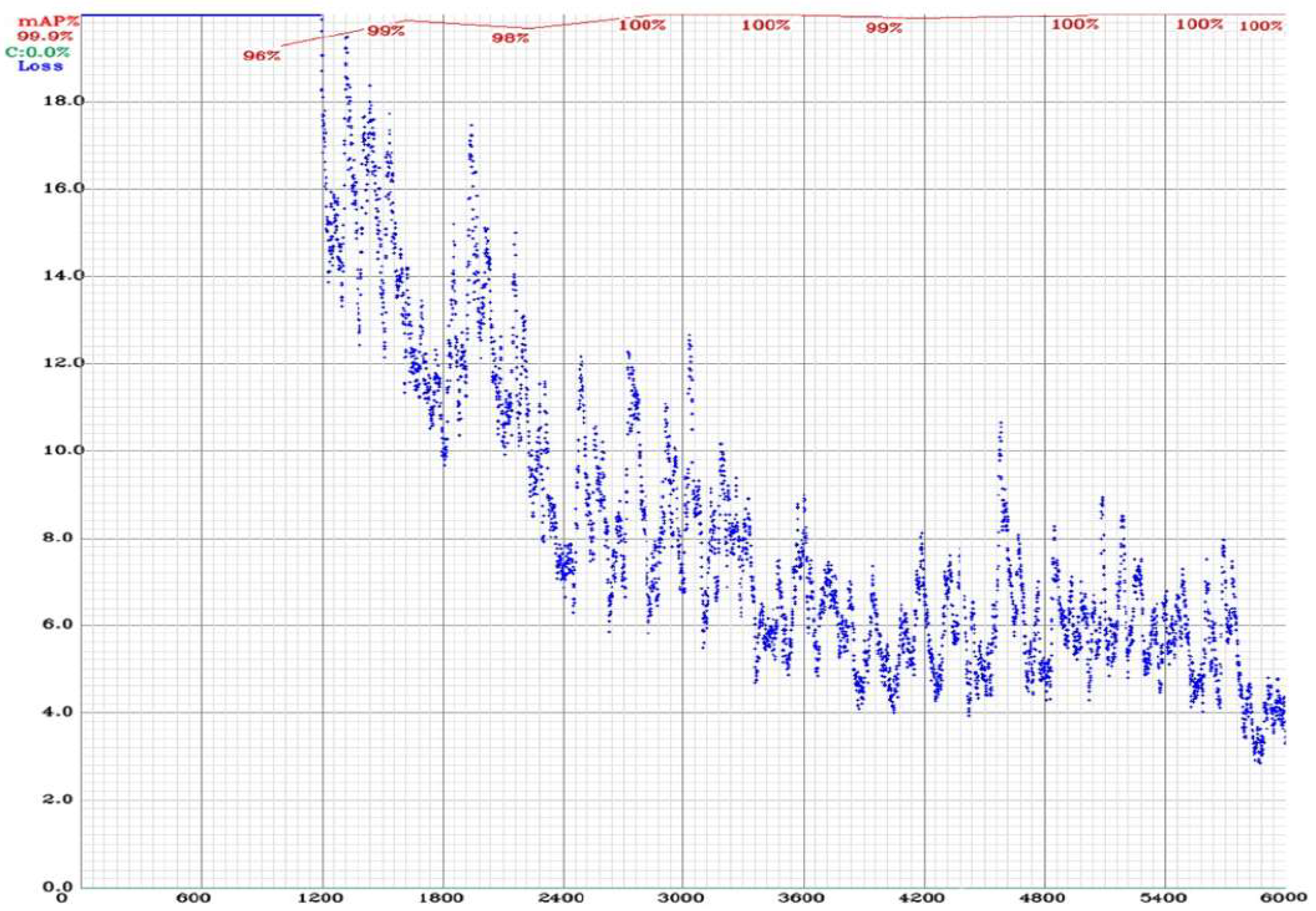Click the green C:0.0% label
1316x911 pixels.
coord(38,53)
